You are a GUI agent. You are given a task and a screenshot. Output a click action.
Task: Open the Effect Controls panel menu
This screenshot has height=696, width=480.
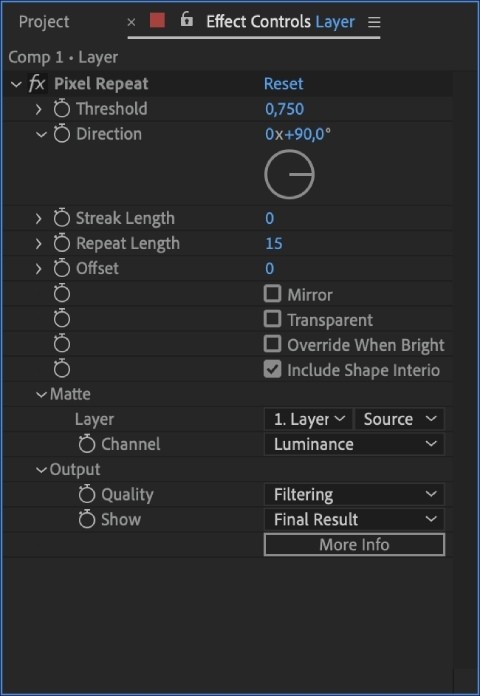pyautogui.click(x=374, y=22)
